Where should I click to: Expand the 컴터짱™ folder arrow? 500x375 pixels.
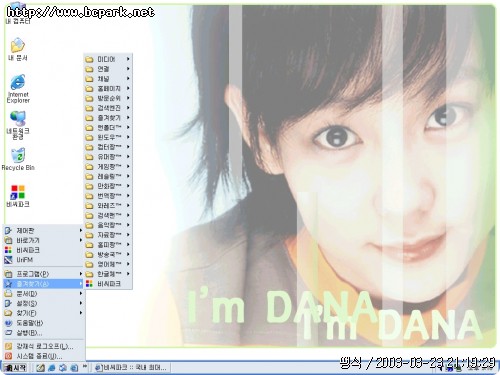(128, 147)
